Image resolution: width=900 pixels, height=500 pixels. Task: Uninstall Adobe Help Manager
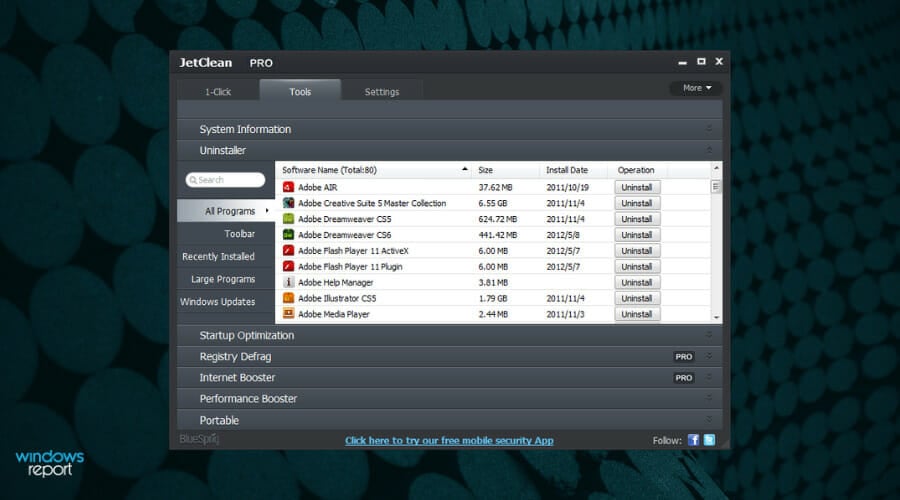tap(637, 282)
